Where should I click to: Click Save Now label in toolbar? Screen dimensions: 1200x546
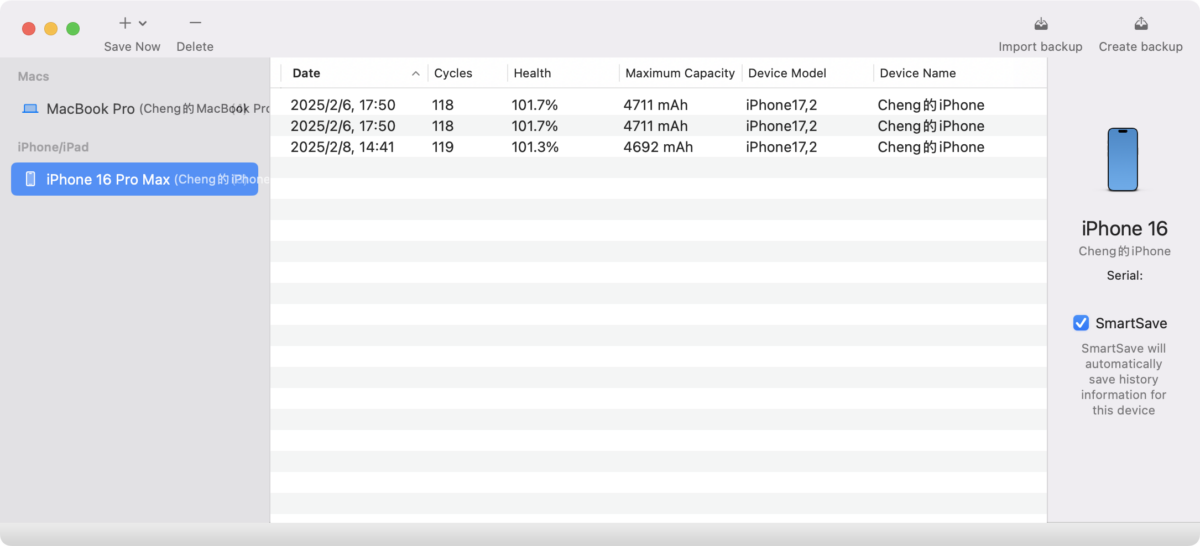[x=132, y=47]
